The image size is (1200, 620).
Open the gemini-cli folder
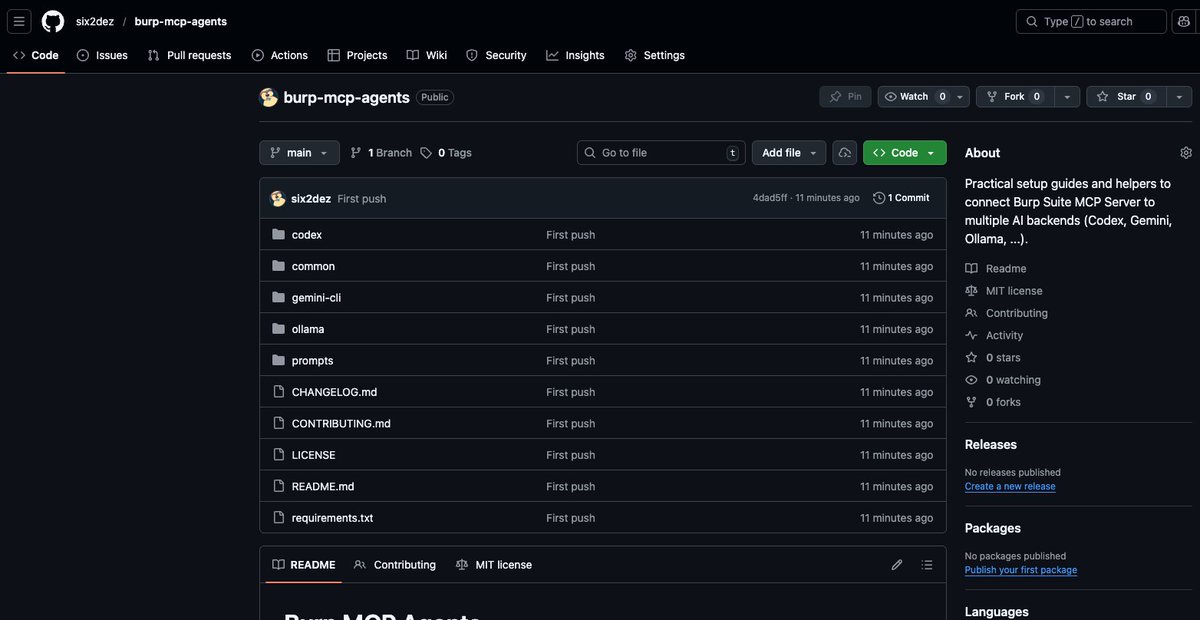click(x=316, y=297)
